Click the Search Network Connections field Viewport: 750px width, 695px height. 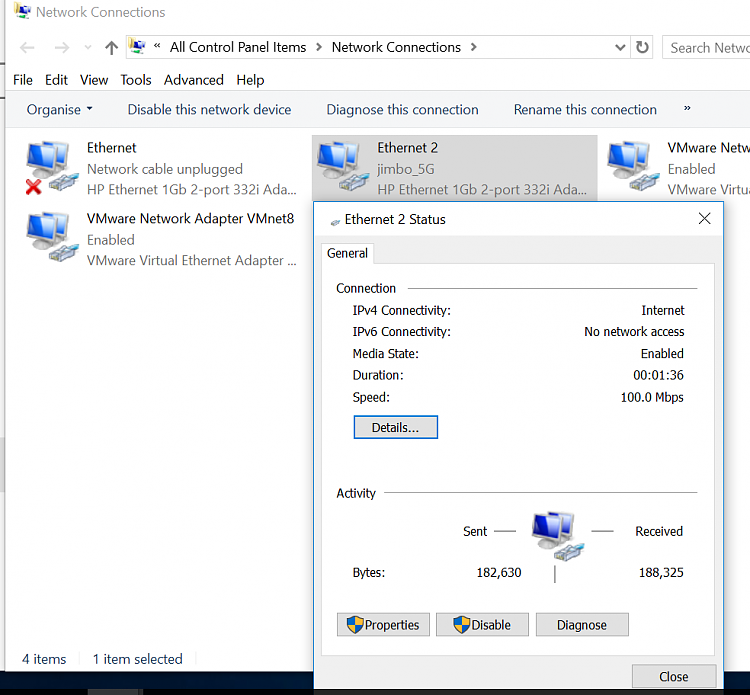(706, 47)
